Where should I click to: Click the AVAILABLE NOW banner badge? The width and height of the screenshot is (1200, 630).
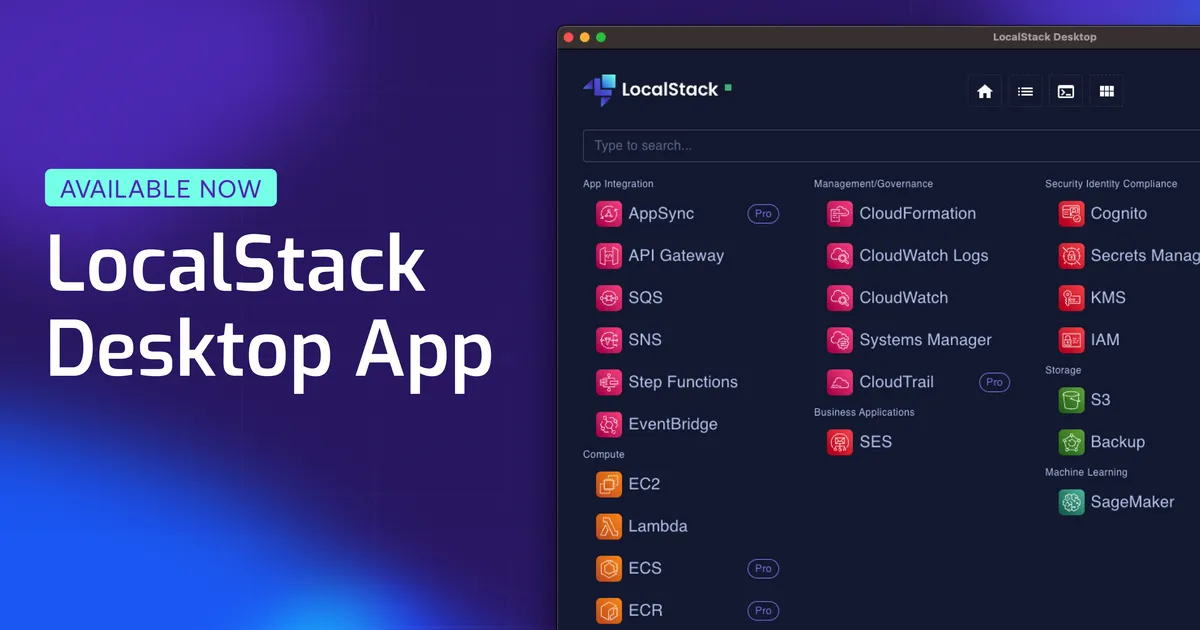161,188
